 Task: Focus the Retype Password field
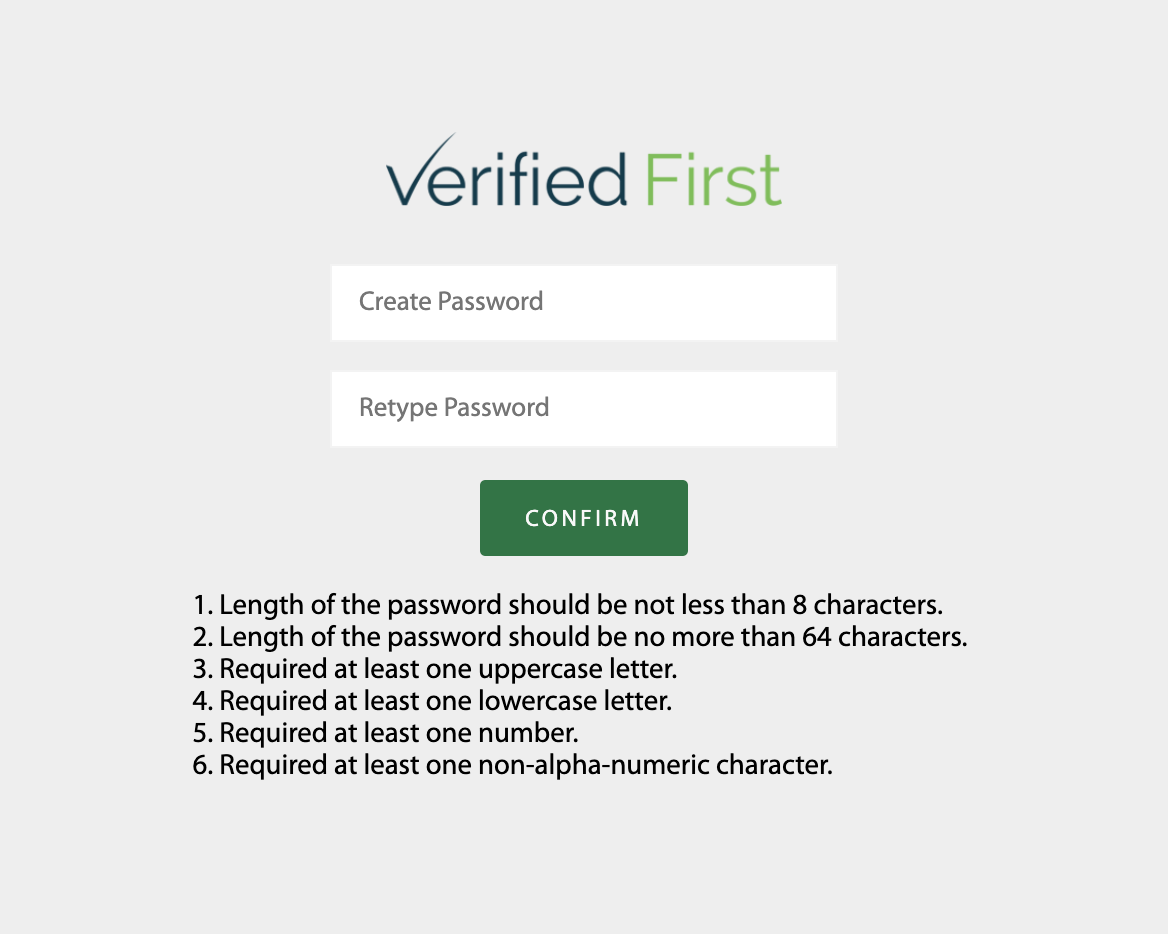[583, 409]
